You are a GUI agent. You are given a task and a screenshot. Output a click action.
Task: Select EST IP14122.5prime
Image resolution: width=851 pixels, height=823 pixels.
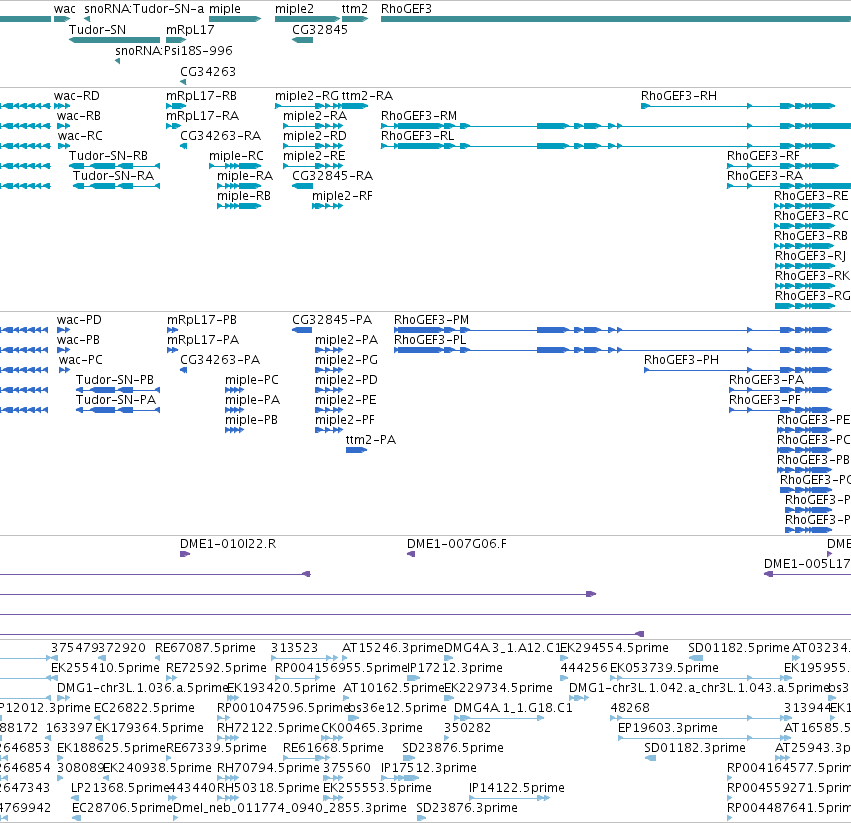click(509, 798)
